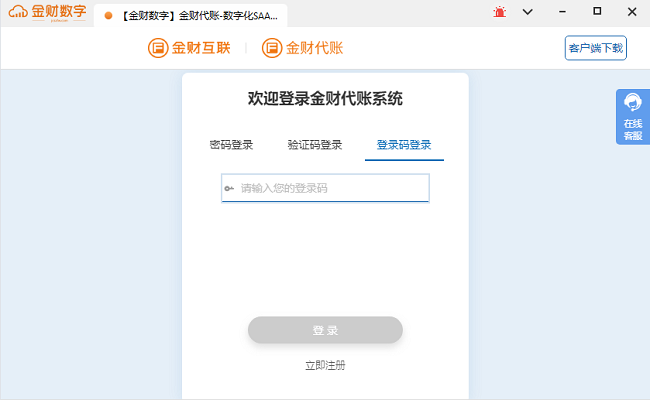This screenshot has height=400, width=650.
Task: Click the key icon in login code field
Action: [229, 189]
